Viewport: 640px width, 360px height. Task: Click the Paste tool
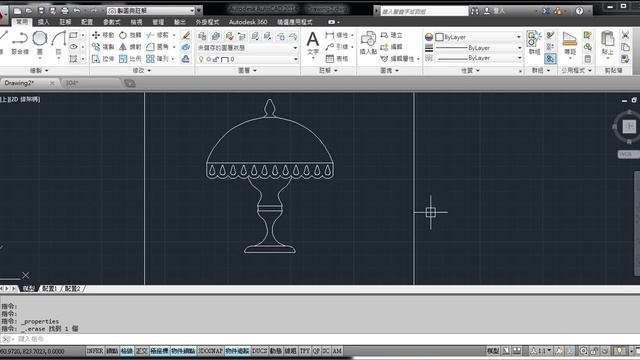[607, 43]
